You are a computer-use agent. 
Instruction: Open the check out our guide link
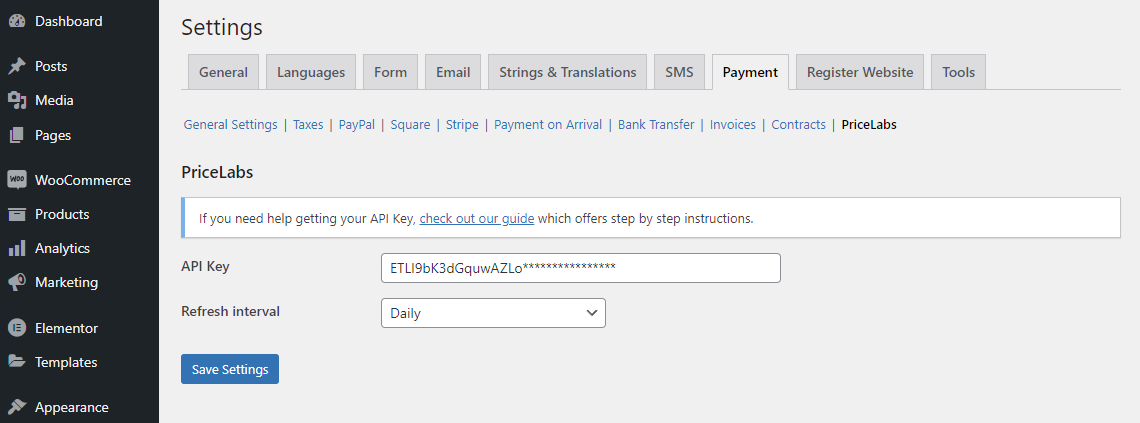(x=477, y=218)
